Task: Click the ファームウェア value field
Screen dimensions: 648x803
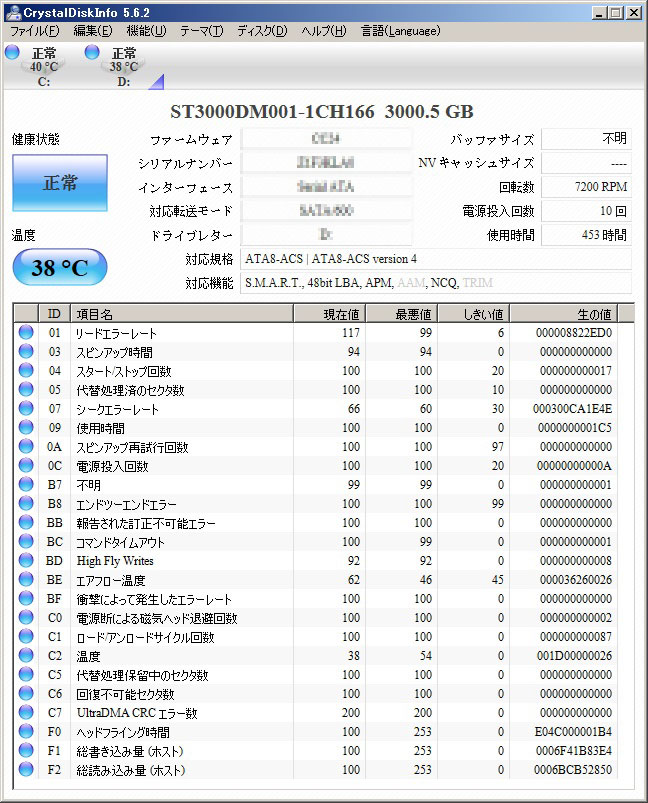Action: (326, 139)
